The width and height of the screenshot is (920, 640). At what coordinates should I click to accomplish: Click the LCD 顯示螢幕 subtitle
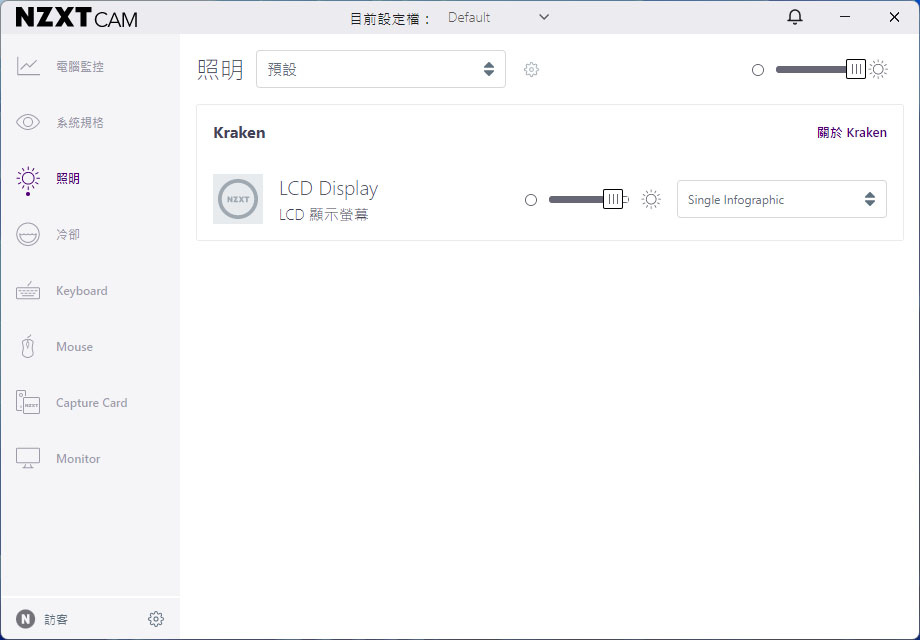pyautogui.click(x=324, y=215)
